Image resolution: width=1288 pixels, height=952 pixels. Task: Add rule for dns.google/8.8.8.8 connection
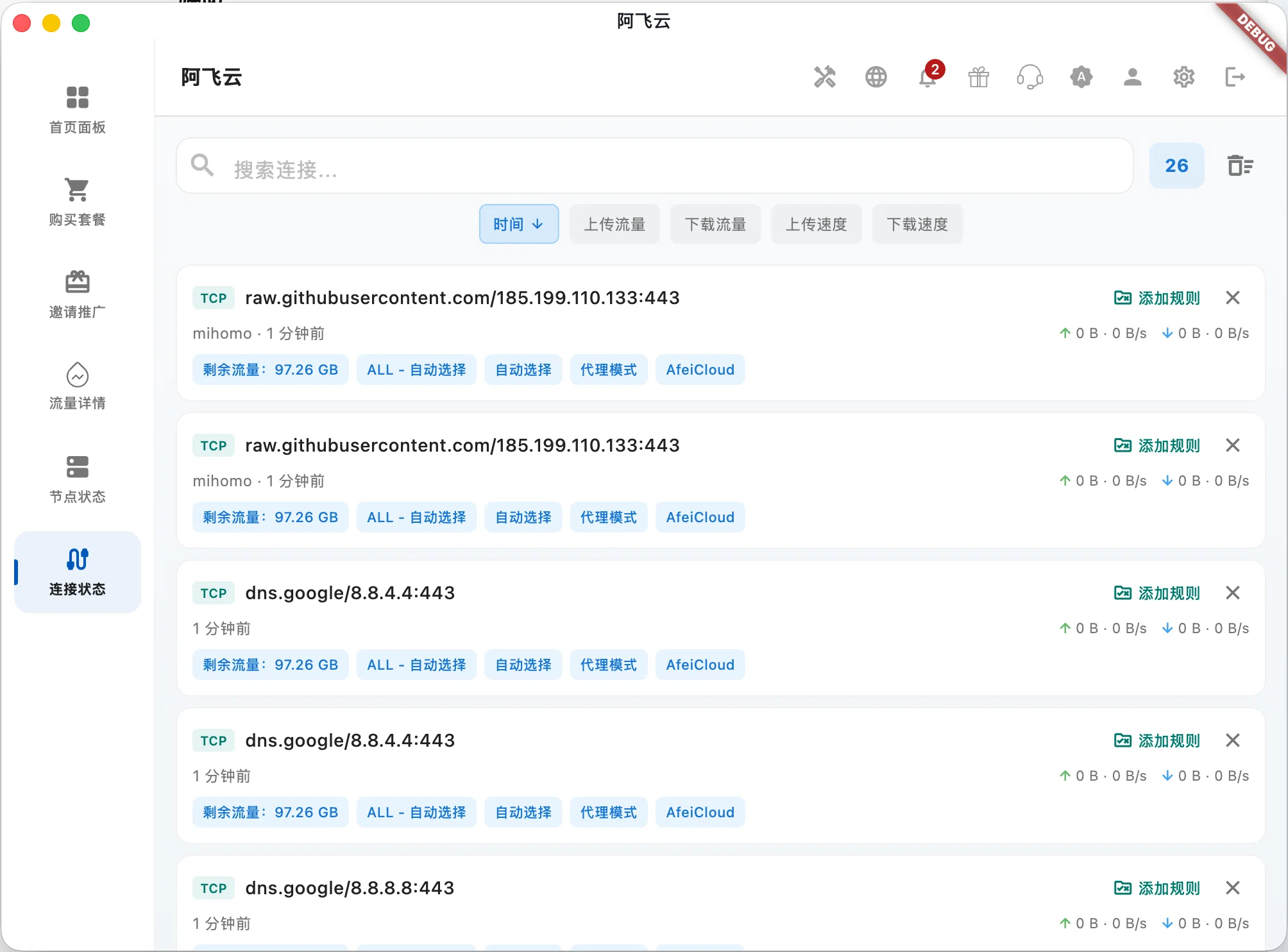(x=1157, y=888)
